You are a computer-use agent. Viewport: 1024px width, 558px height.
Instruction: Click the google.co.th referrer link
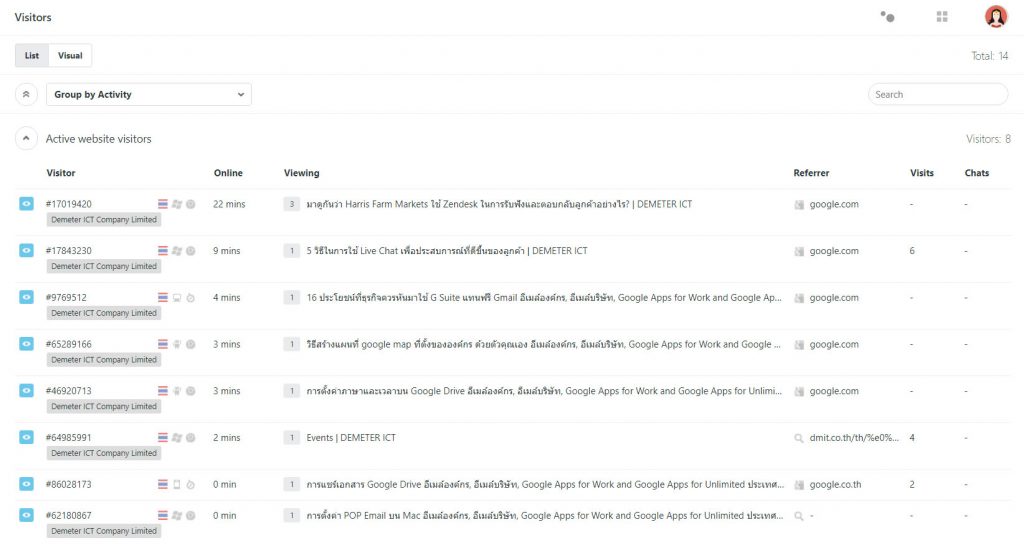point(835,484)
